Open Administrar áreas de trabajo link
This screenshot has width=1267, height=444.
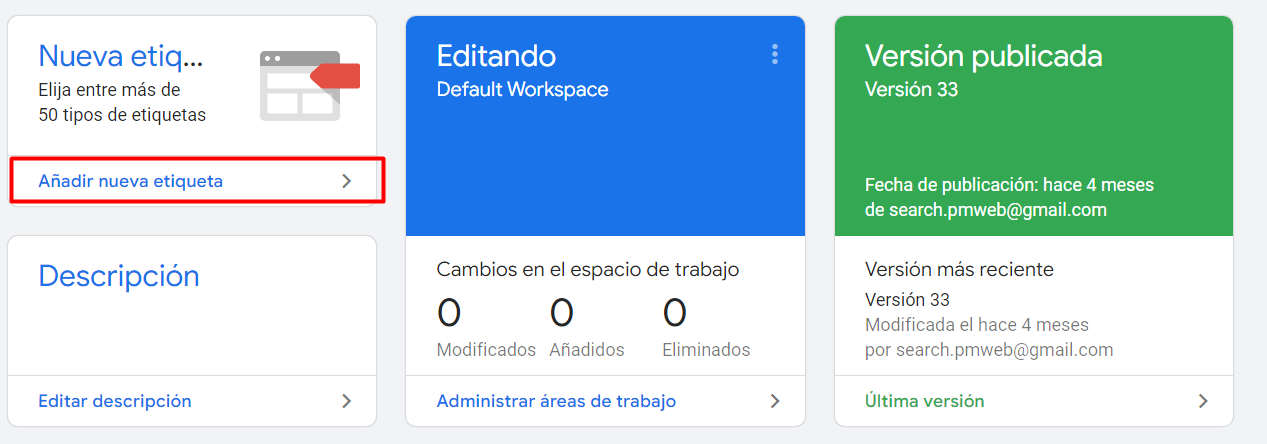pos(556,401)
